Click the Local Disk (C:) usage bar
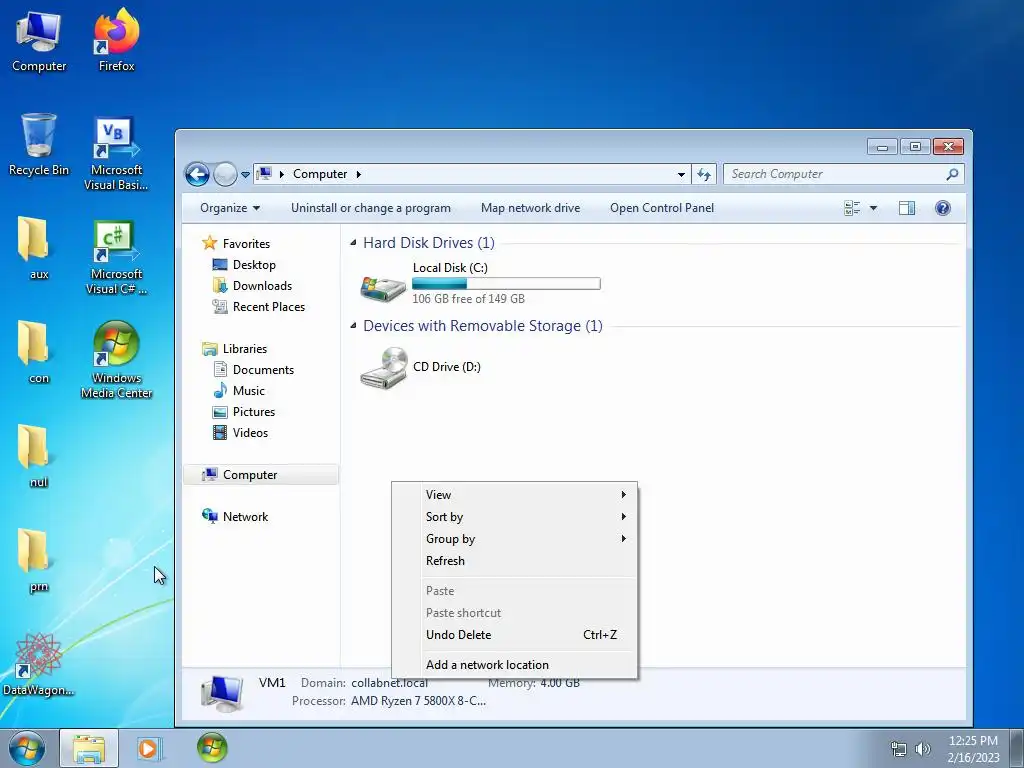Image resolution: width=1024 pixels, height=768 pixels. tap(506, 283)
